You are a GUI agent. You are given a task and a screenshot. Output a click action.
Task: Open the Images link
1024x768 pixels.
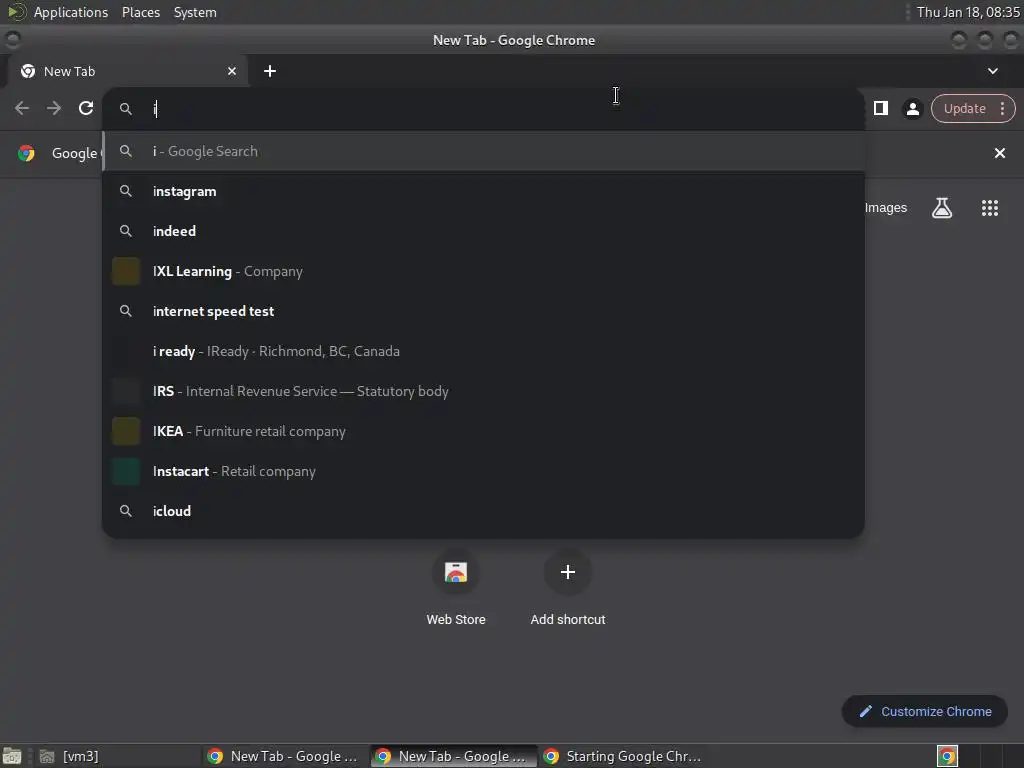pos(886,208)
